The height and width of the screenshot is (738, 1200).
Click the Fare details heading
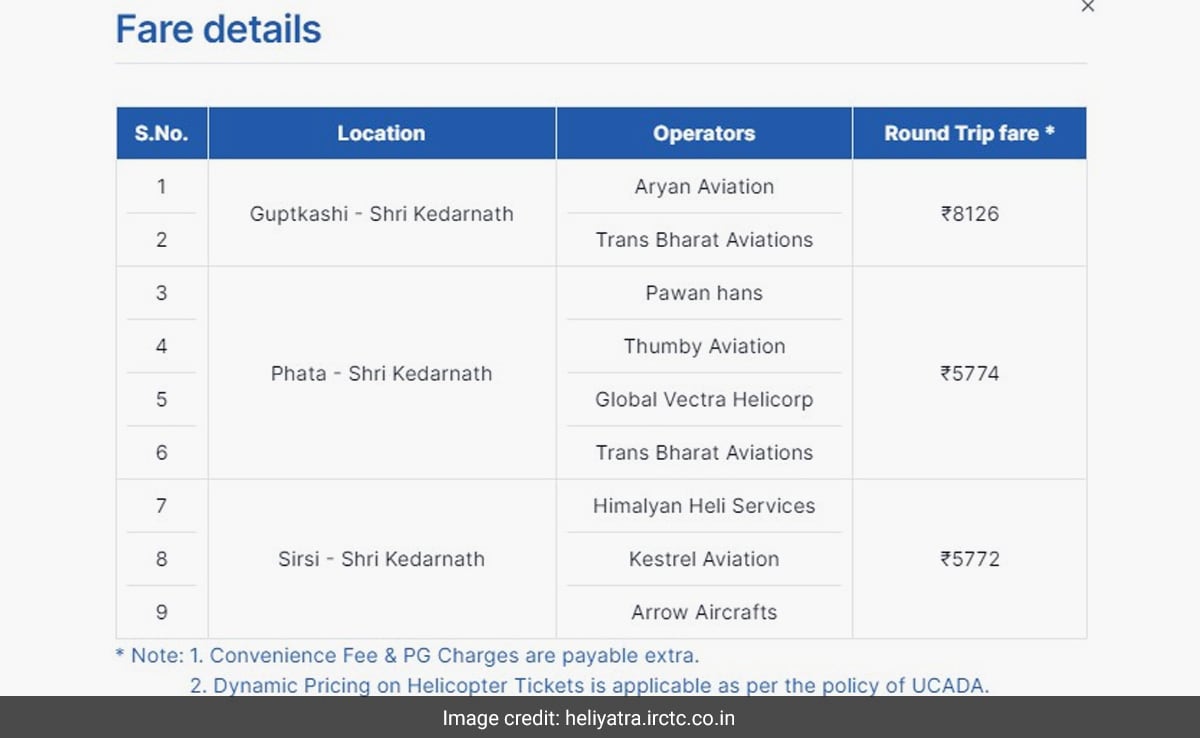tap(218, 29)
